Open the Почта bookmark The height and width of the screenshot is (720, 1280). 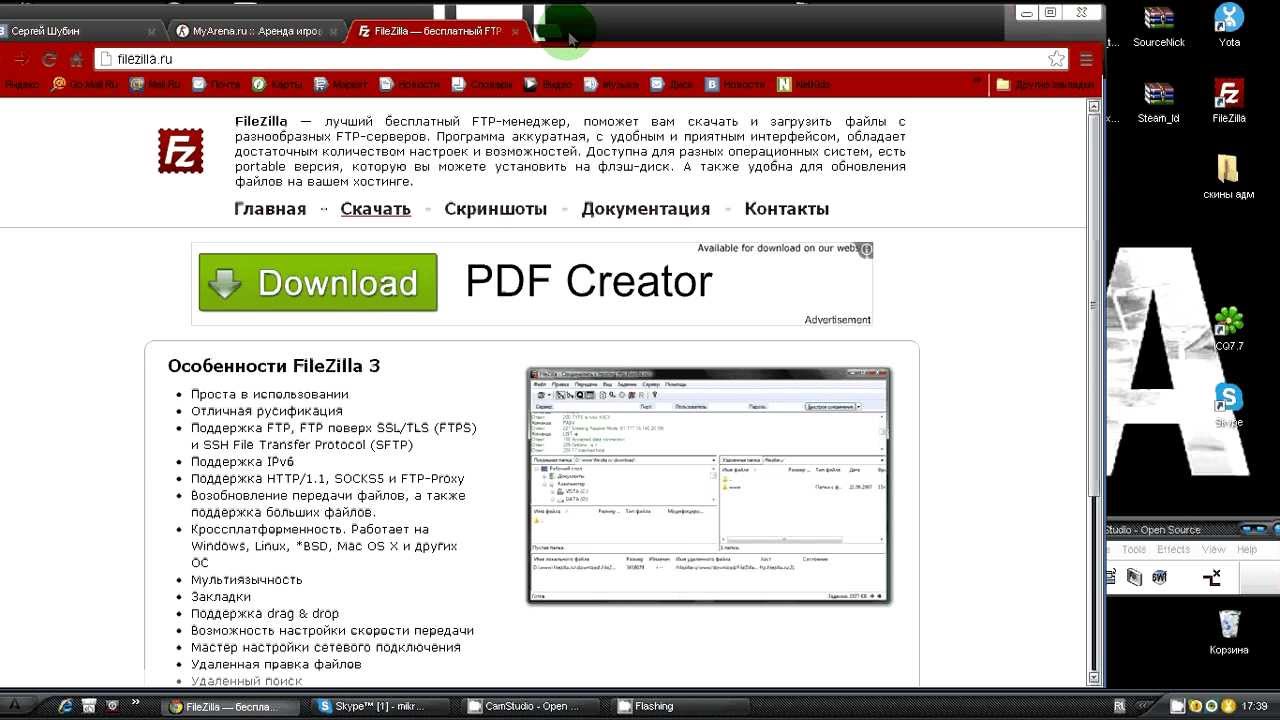(x=216, y=85)
